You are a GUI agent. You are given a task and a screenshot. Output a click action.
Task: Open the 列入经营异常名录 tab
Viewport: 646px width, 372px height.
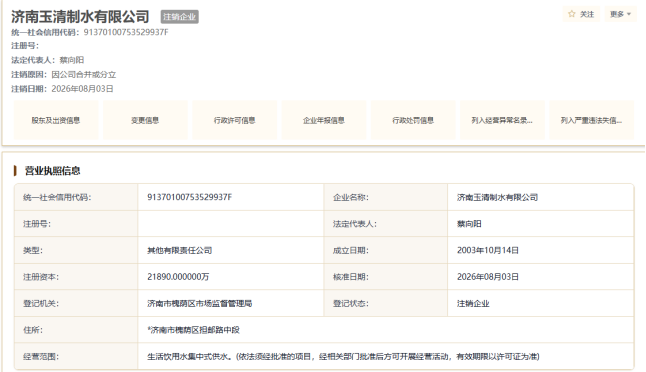tap(502, 120)
